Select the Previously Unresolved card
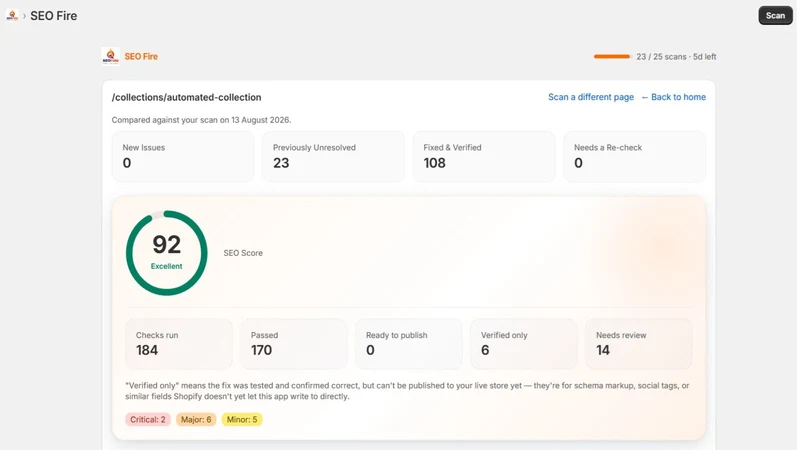800x450 pixels. coord(334,157)
